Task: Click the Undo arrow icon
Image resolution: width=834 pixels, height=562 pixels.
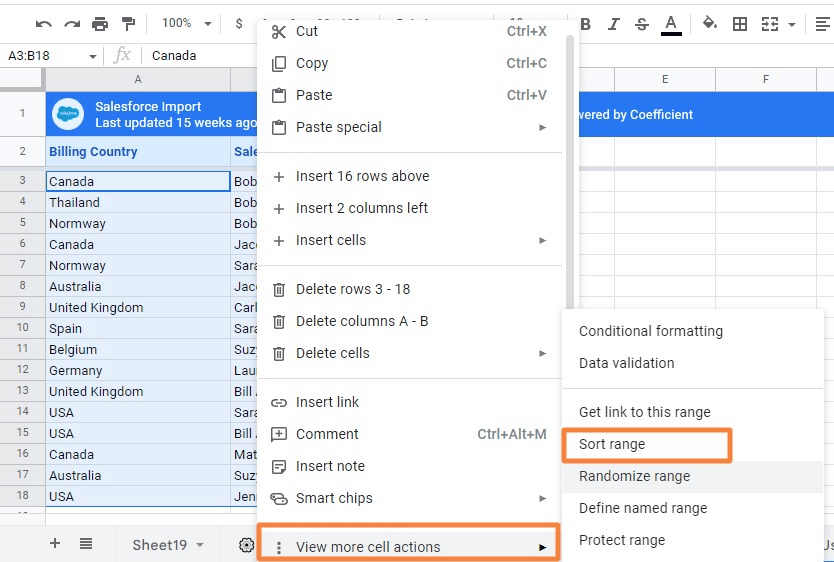Action: point(44,24)
